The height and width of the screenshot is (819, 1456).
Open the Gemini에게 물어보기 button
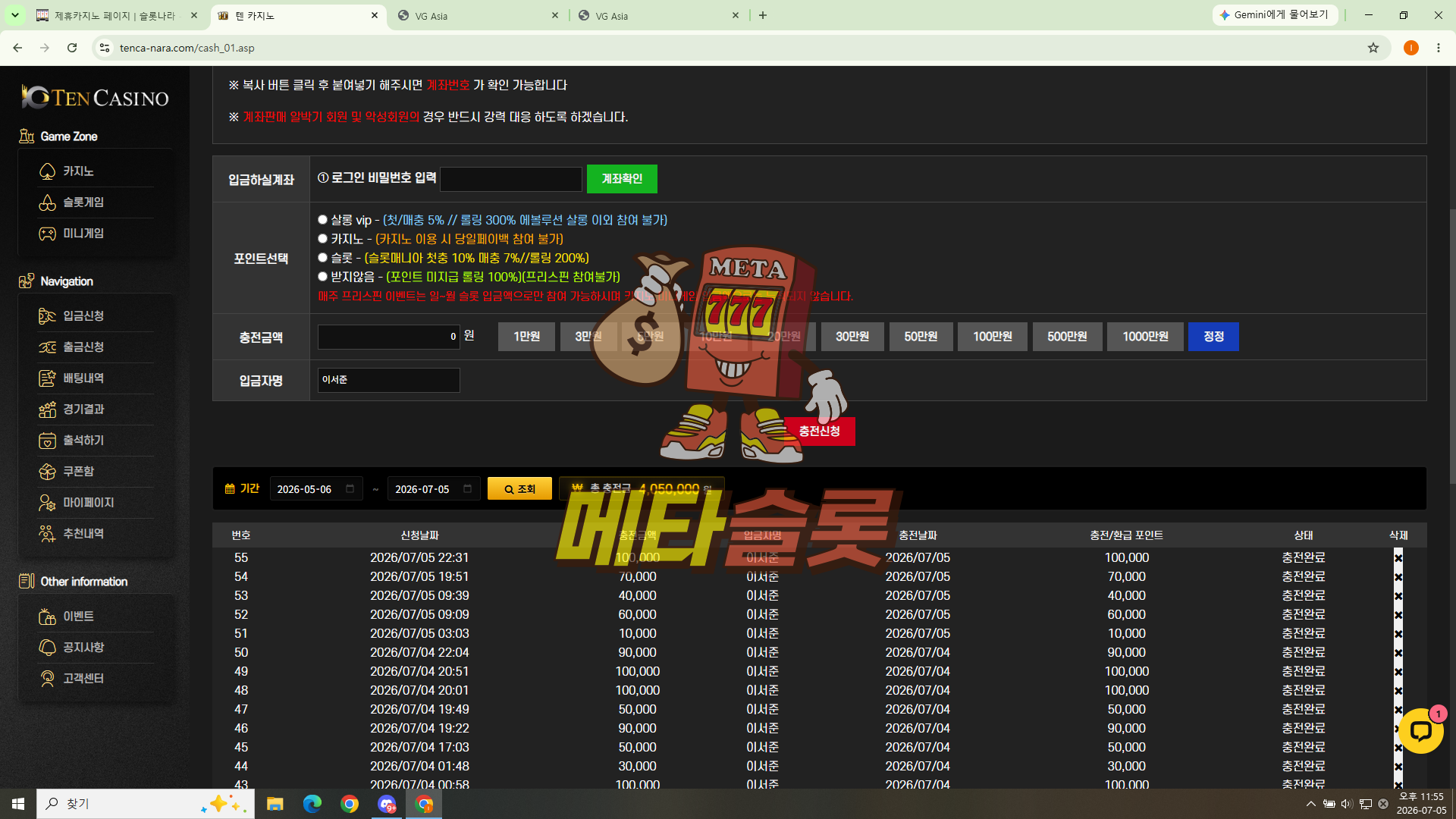pos(1275,15)
